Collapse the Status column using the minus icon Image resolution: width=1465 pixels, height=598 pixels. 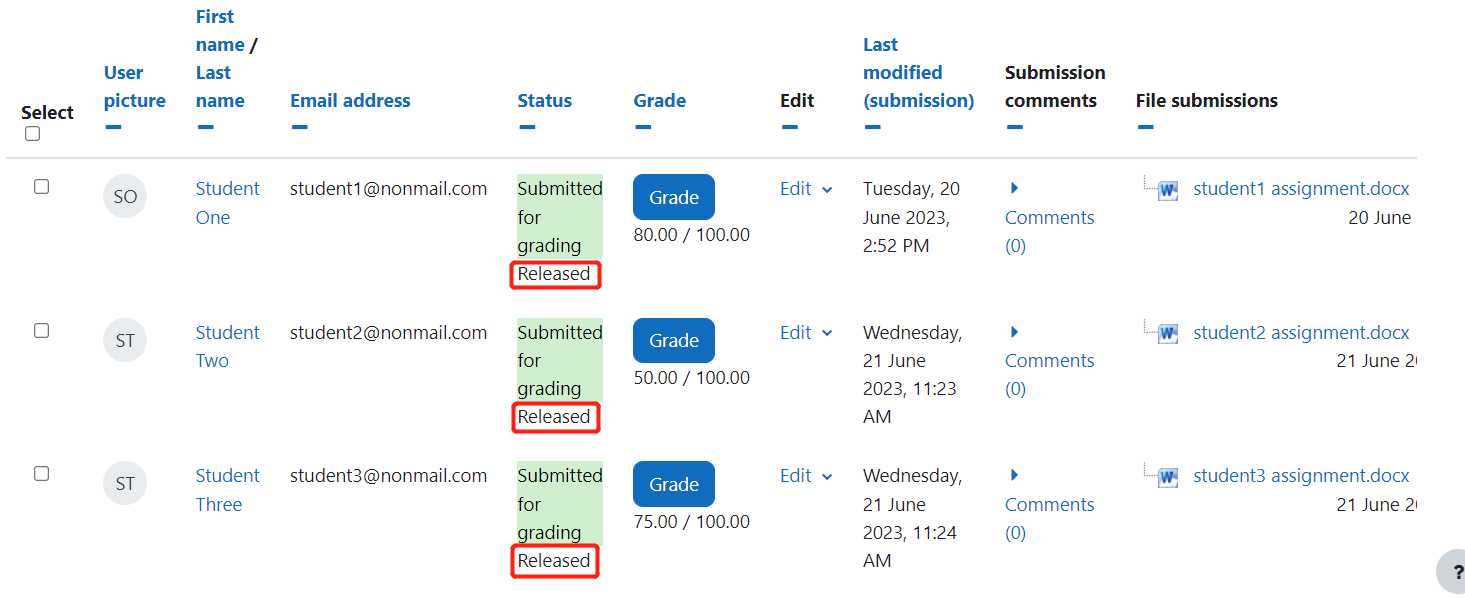click(x=527, y=127)
